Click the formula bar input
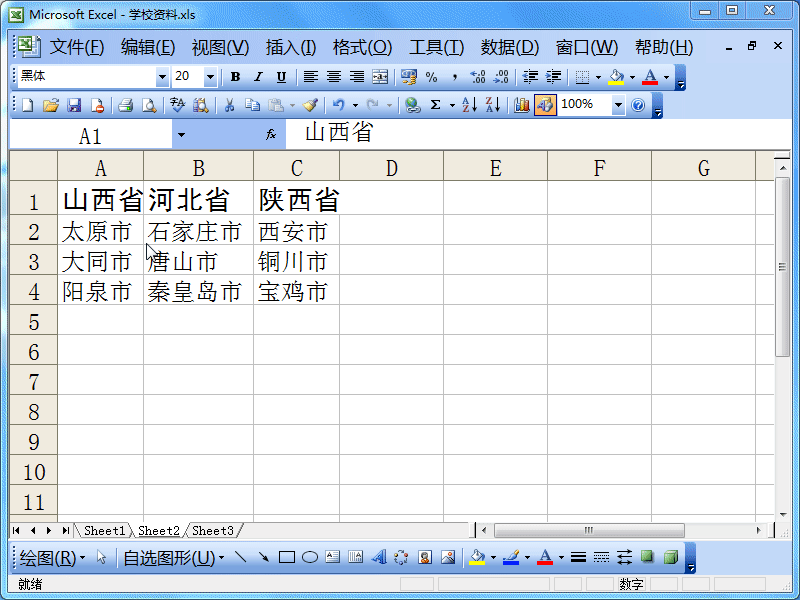The height and width of the screenshot is (600, 800). [537, 134]
